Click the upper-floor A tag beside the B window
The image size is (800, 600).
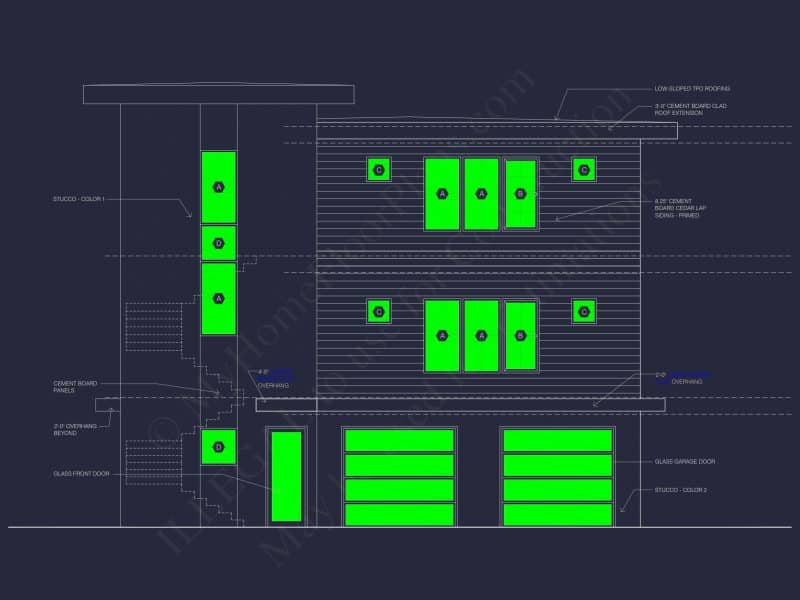pos(481,194)
